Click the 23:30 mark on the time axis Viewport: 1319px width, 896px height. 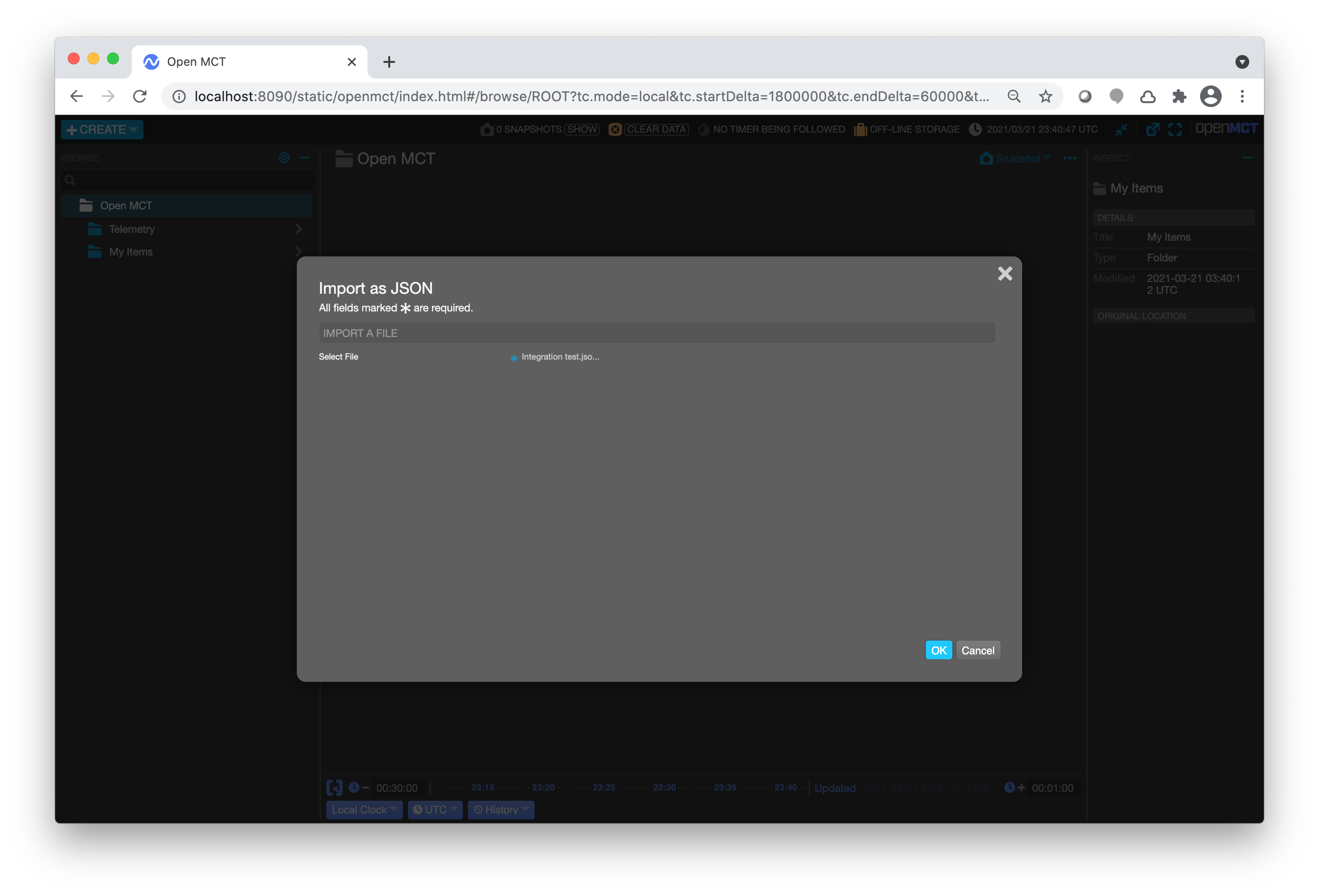point(663,787)
